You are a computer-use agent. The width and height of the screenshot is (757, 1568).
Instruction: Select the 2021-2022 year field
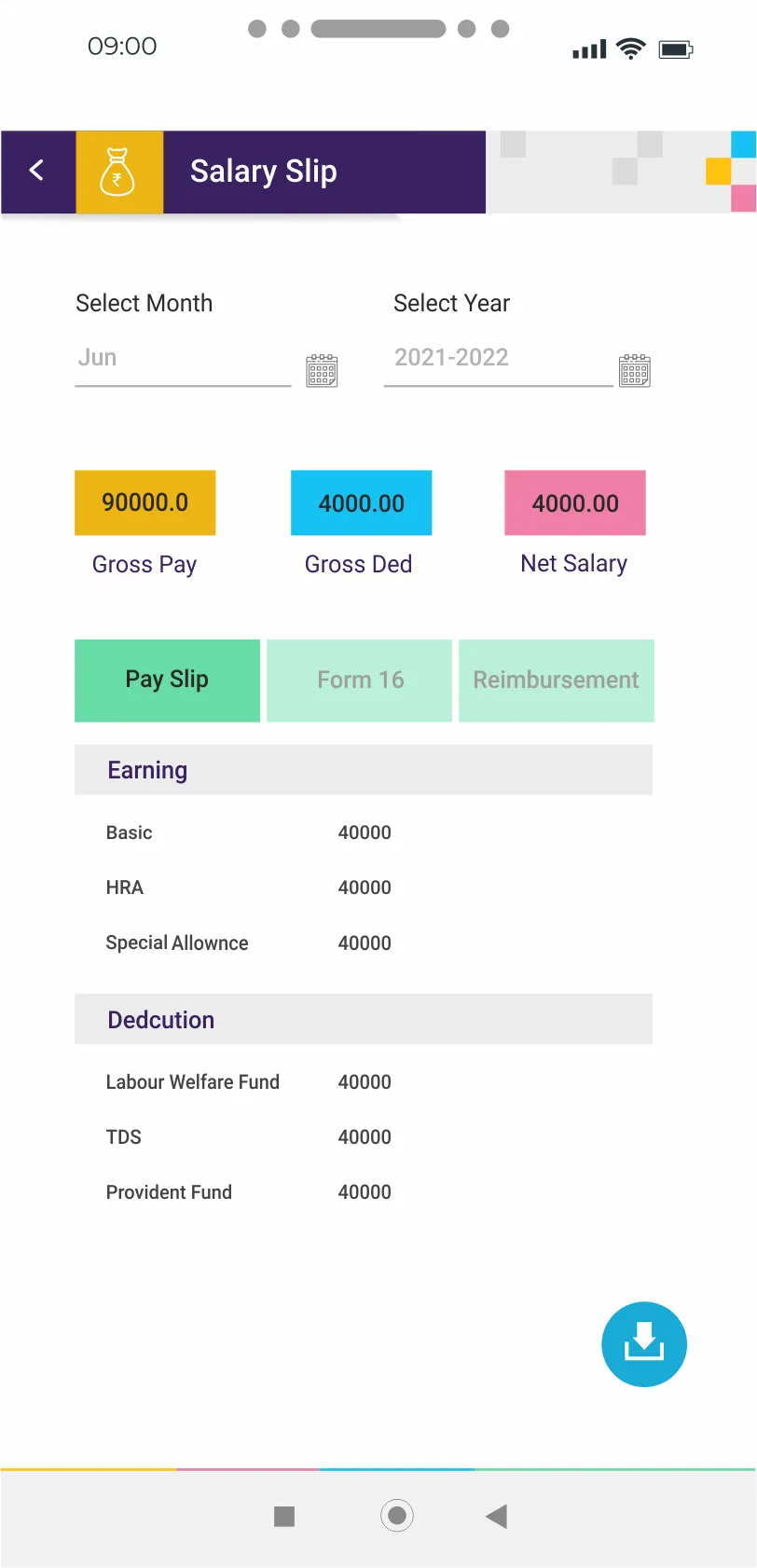[x=498, y=359]
